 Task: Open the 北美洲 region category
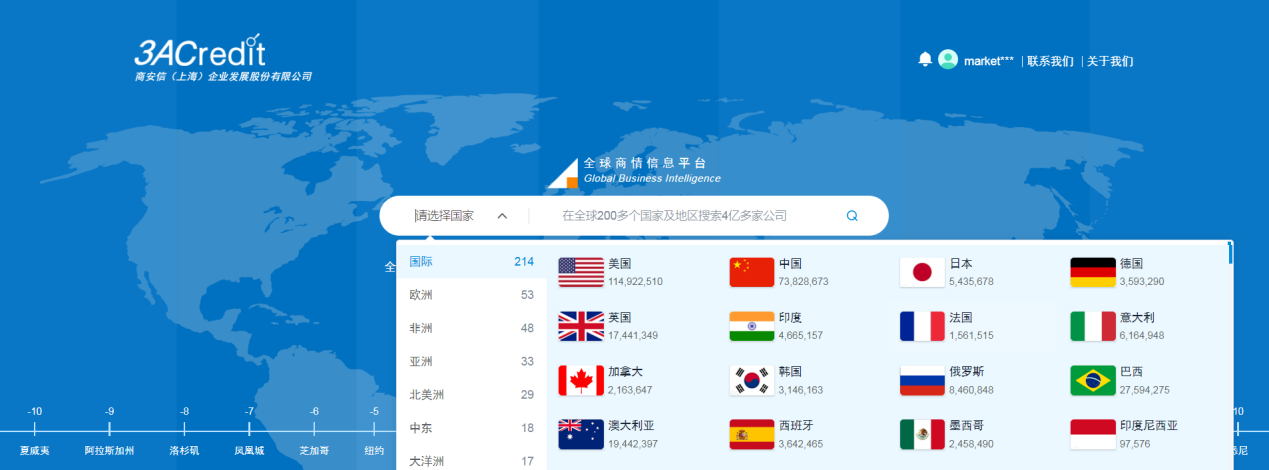[428, 395]
